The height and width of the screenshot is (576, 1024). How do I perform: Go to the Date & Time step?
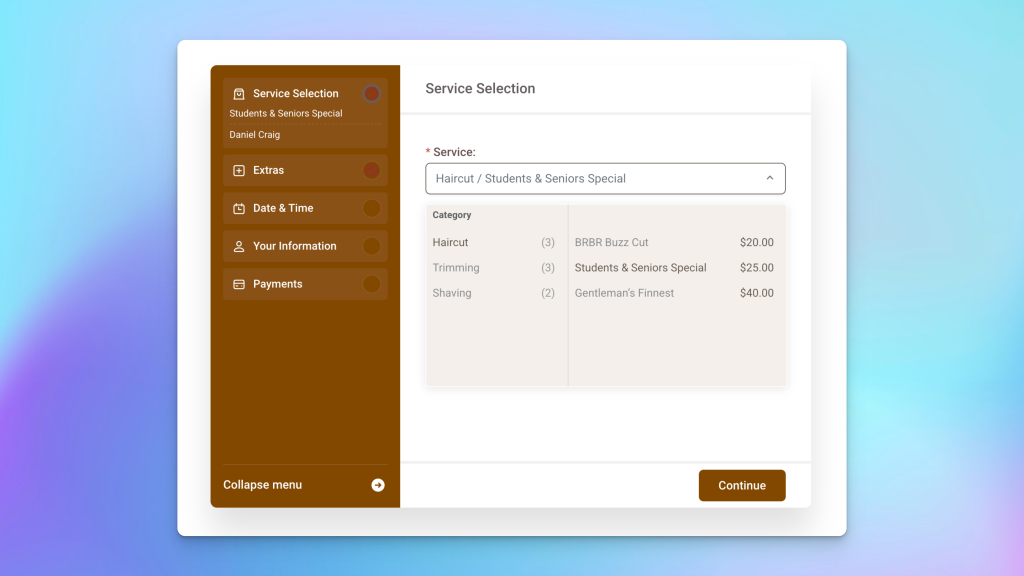[x=305, y=208]
